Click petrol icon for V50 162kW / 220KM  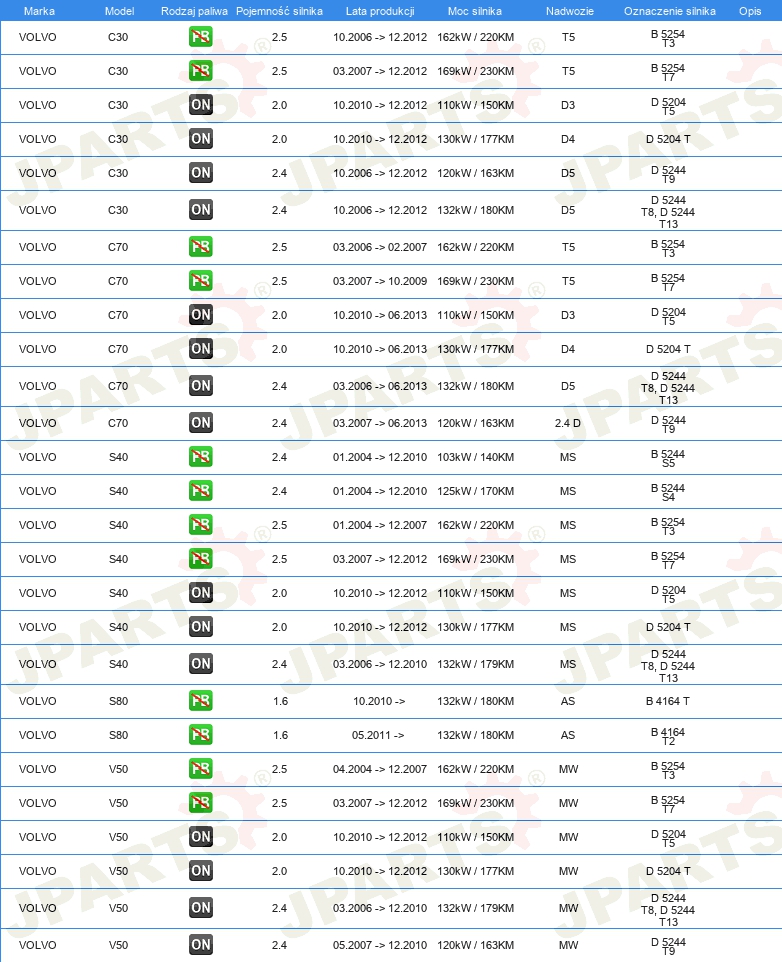[x=201, y=769]
